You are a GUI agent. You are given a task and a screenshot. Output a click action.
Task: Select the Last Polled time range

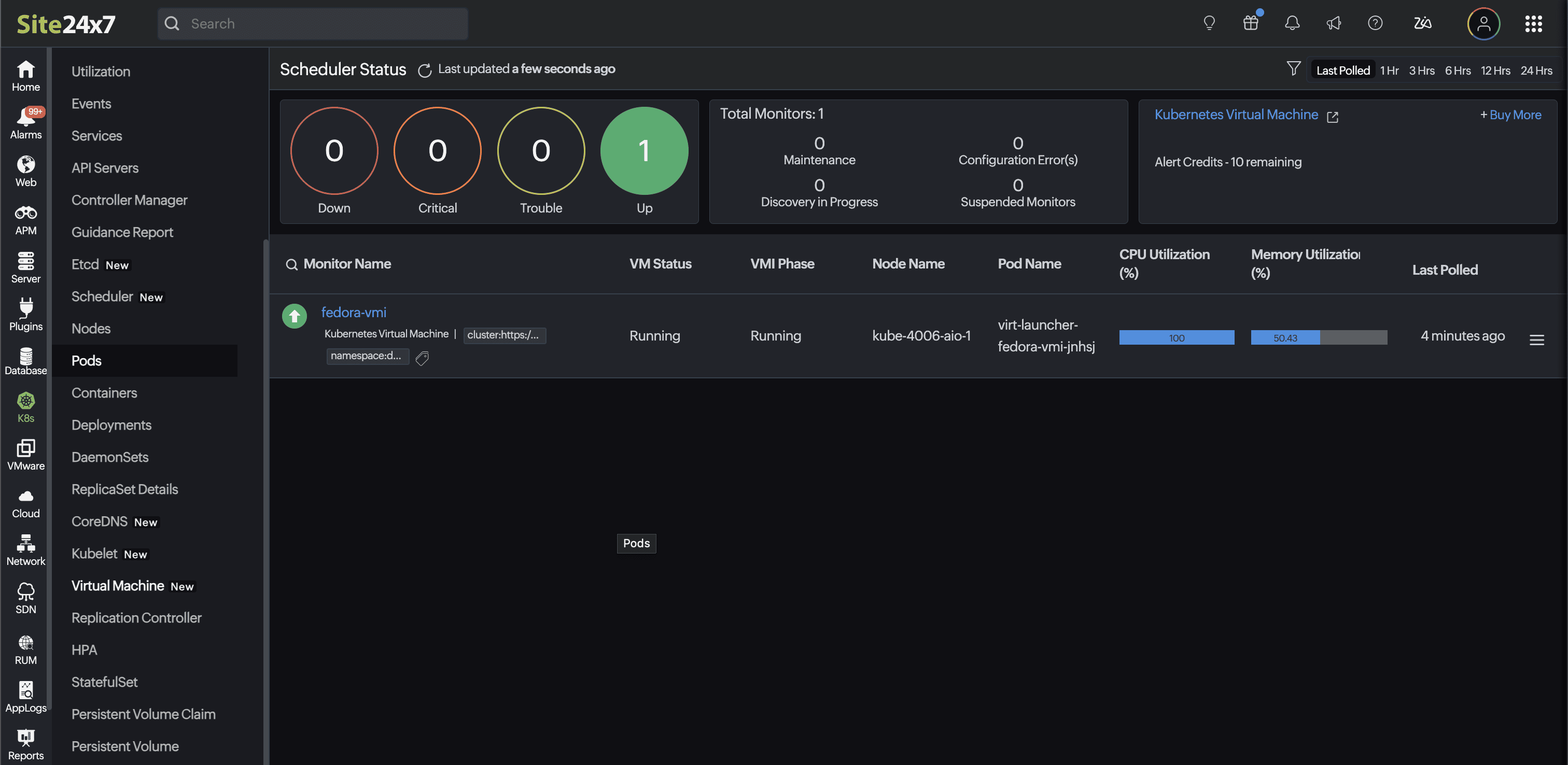(x=1343, y=70)
